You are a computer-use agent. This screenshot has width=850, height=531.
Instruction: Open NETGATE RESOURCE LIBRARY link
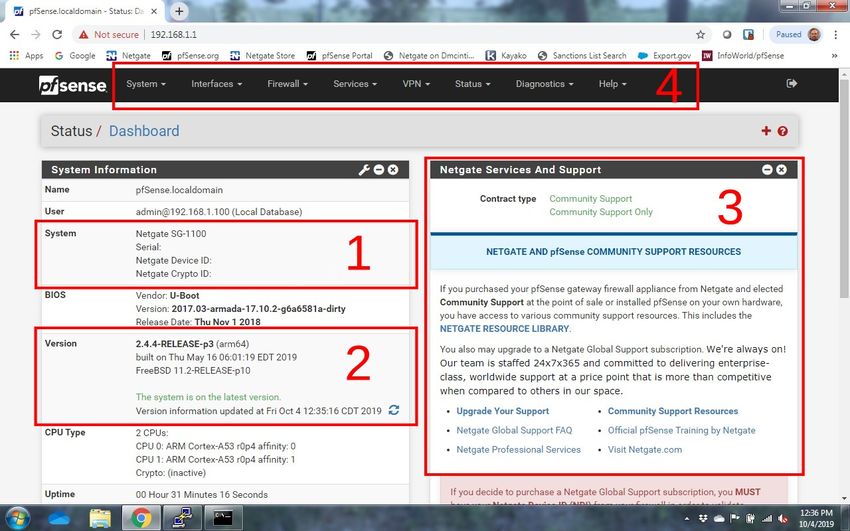click(505, 328)
